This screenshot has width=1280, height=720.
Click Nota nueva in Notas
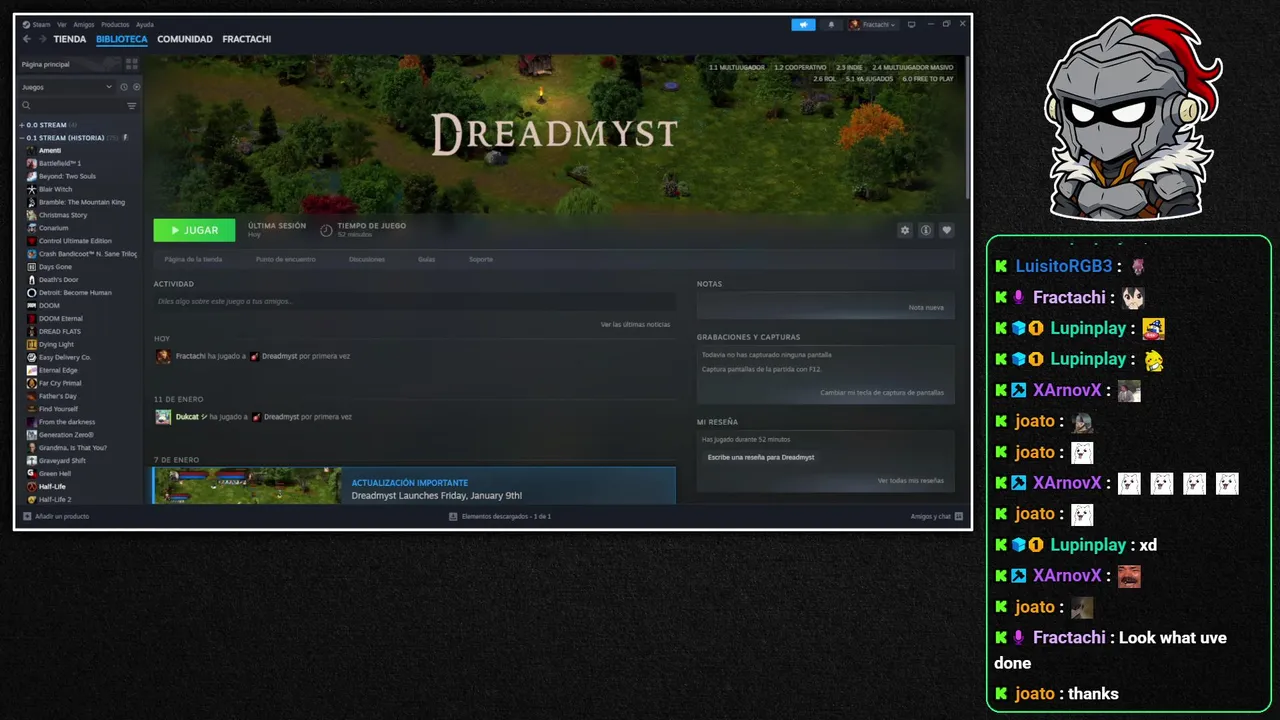926,307
